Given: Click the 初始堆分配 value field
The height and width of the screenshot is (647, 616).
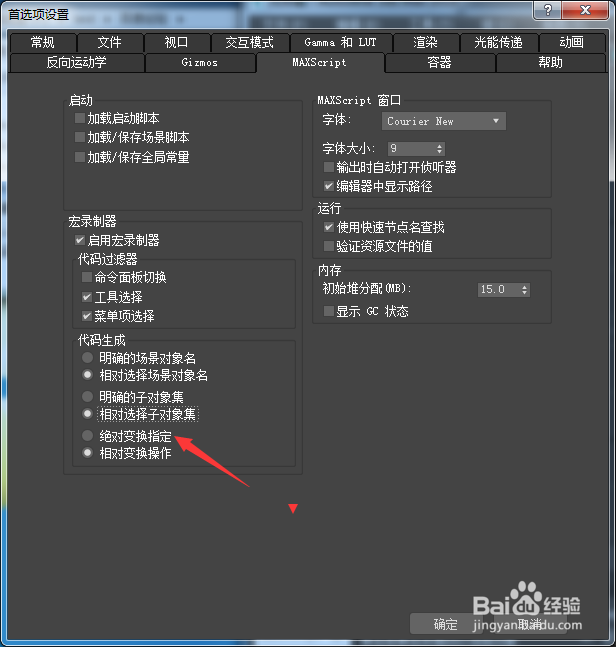Looking at the screenshot, I should click(x=498, y=289).
